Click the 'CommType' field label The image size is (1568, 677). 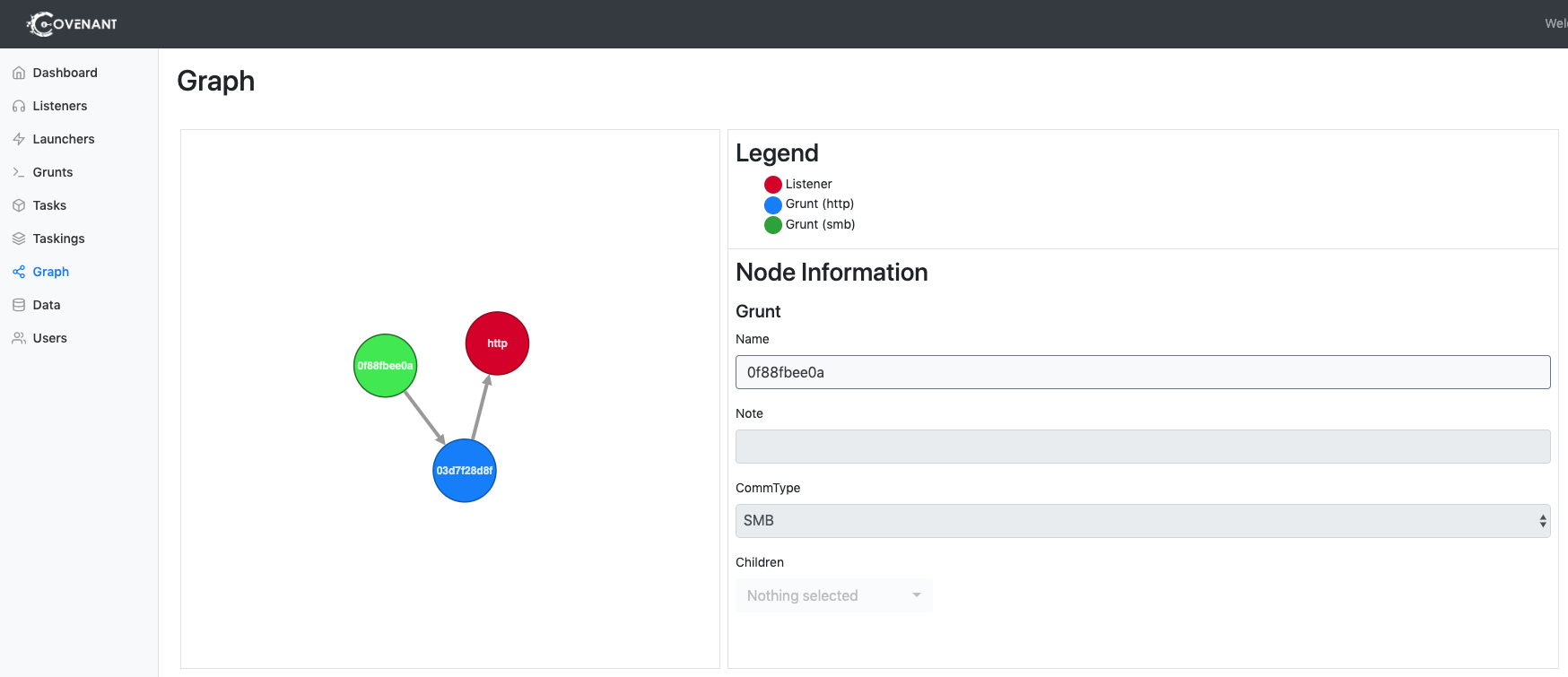point(768,488)
